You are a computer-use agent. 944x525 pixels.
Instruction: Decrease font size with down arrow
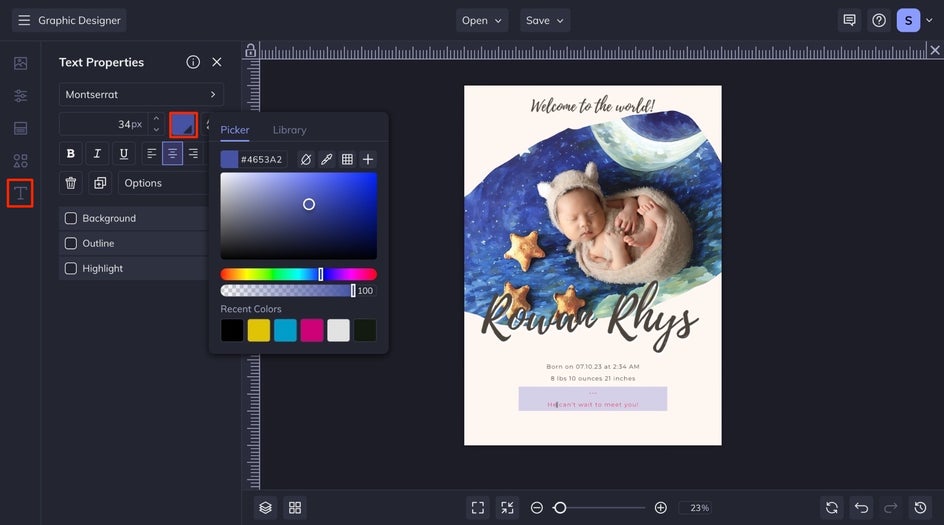pyautogui.click(x=157, y=129)
